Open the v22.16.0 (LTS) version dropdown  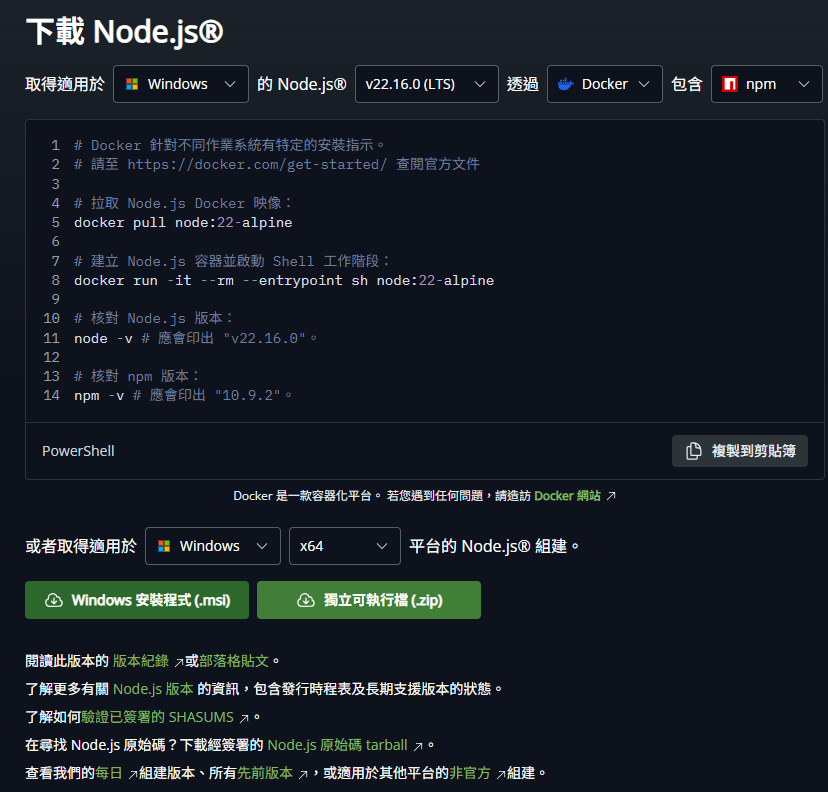click(x=427, y=84)
